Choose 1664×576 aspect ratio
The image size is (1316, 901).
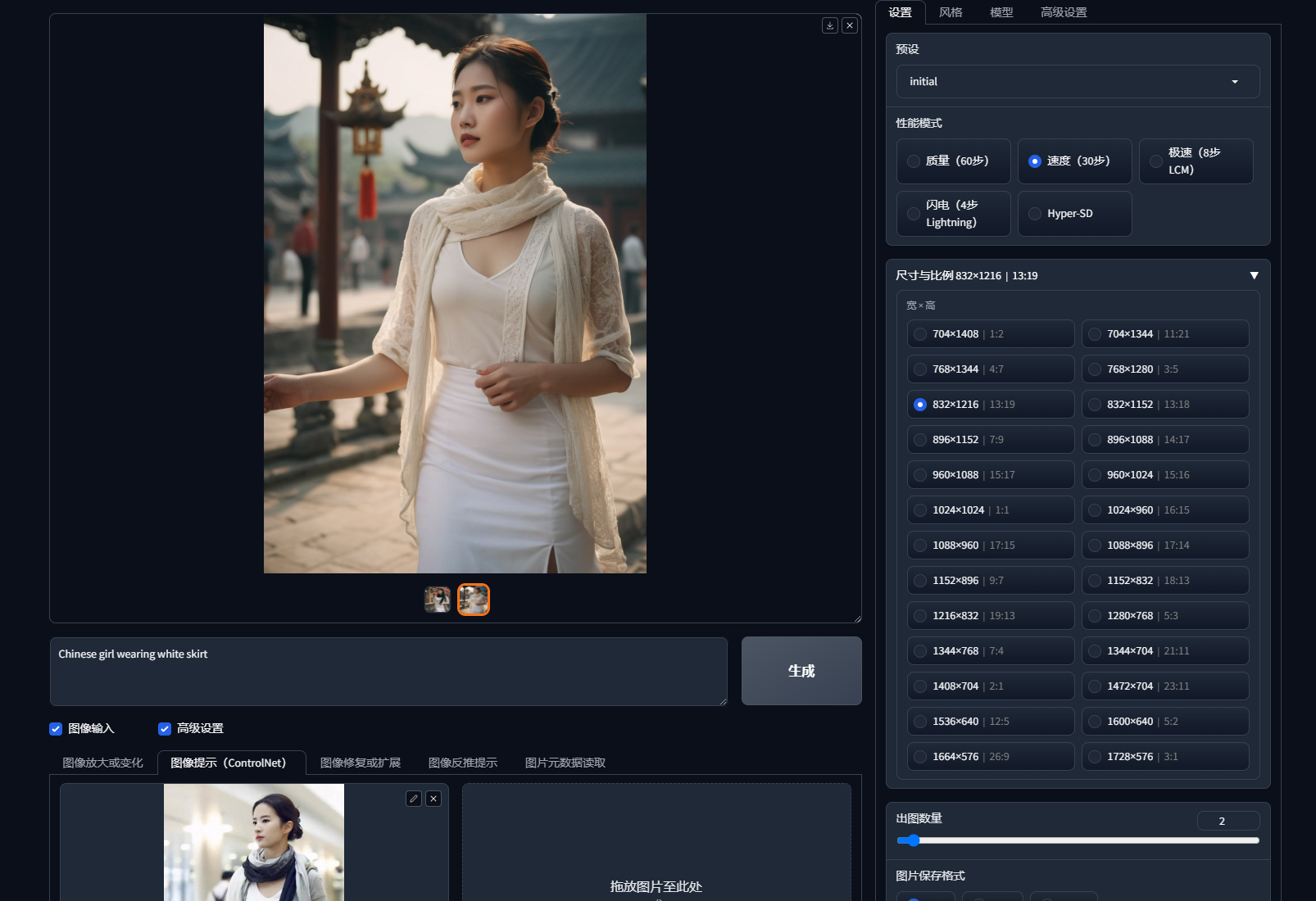[991, 757]
